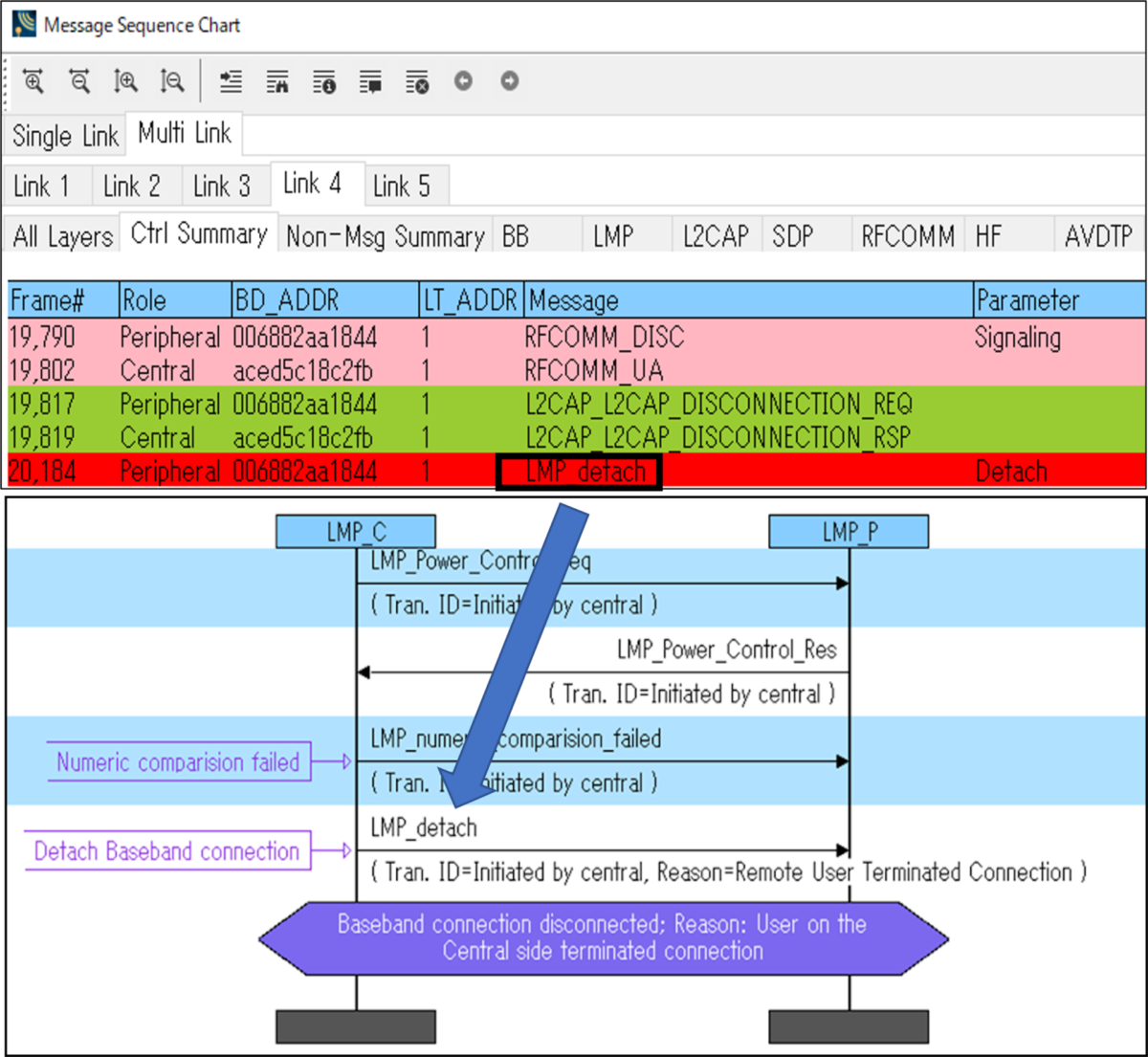Click the Role column header
1148x1057 pixels.
(176, 300)
